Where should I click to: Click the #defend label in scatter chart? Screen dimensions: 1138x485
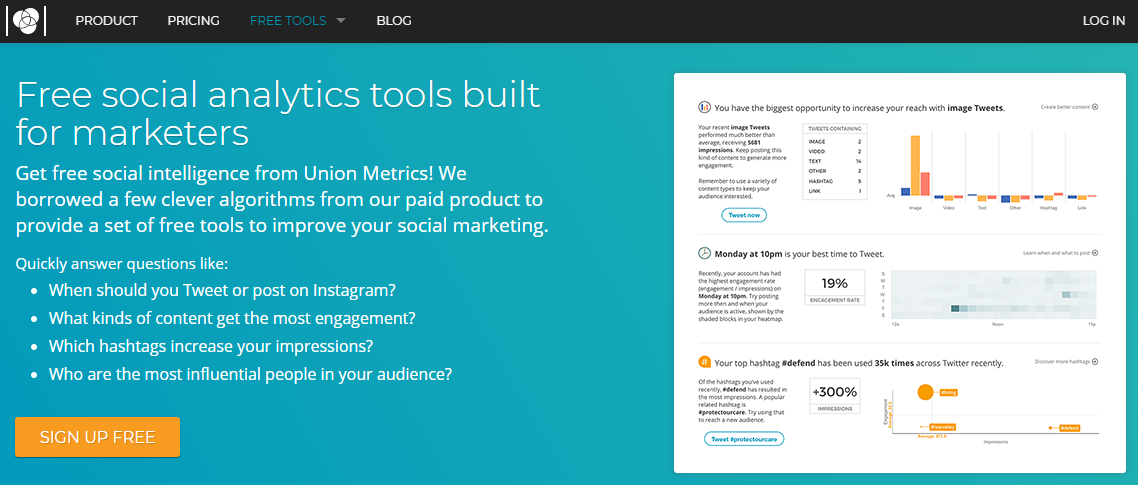point(1070,428)
